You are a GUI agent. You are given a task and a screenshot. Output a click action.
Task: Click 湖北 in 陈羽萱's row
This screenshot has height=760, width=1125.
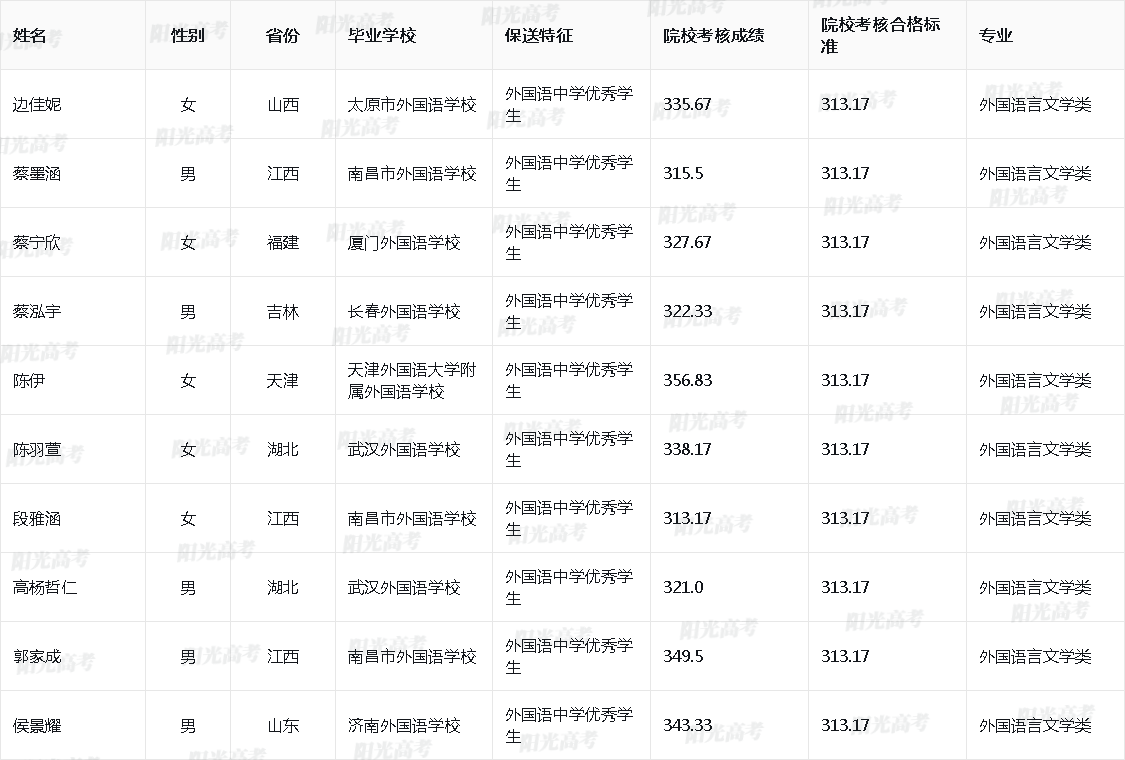[x=283, y=450]
